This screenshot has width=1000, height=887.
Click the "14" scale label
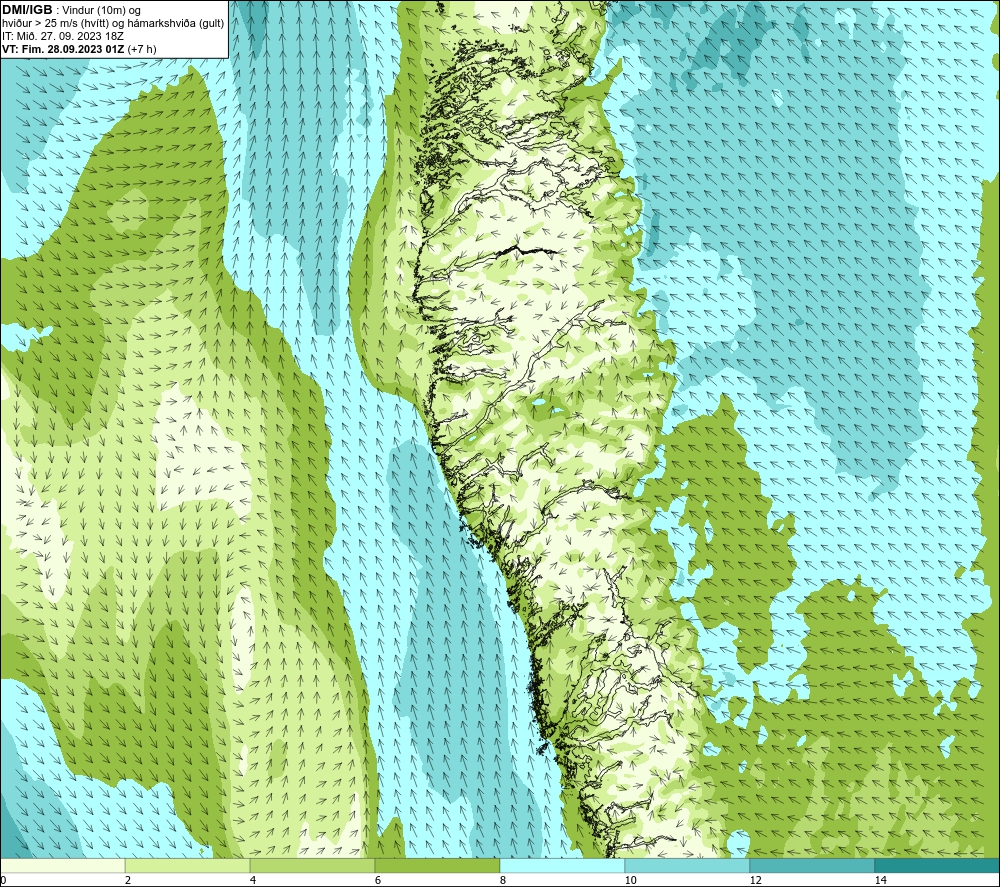[880, 881]
